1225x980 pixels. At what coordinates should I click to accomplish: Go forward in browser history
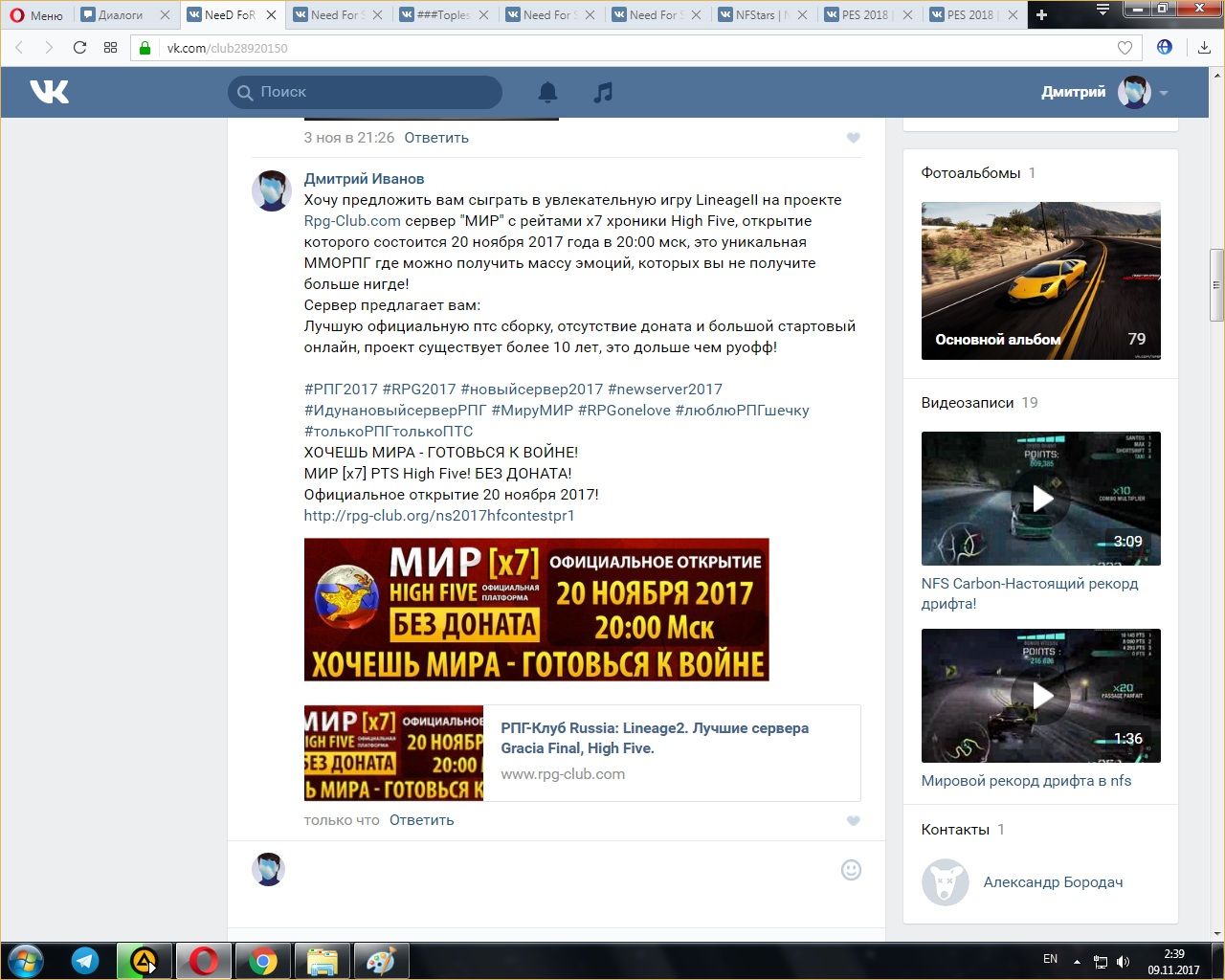(49, 48)
